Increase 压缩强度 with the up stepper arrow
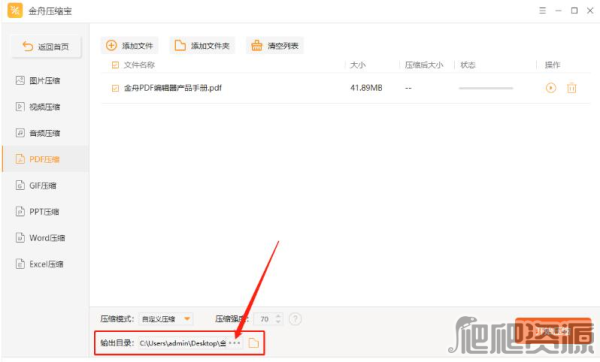Viewport: 600px width, 362px height. pyautogui.click(x=279, y=316)
